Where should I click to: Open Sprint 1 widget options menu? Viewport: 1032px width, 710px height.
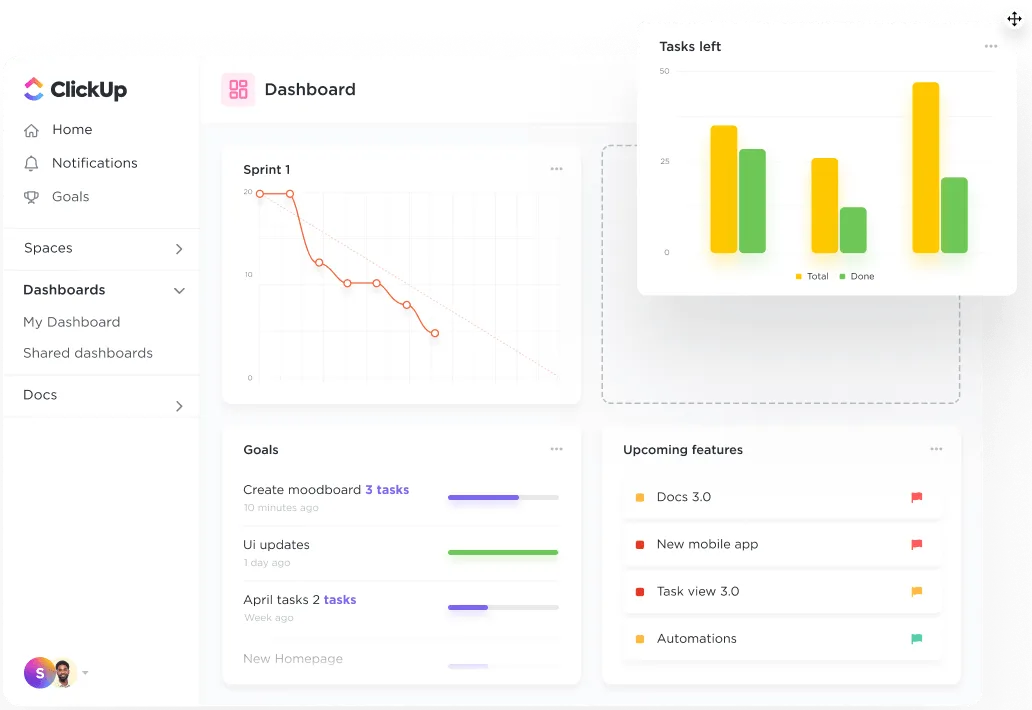pyautogui.click(x=556, y=169)
